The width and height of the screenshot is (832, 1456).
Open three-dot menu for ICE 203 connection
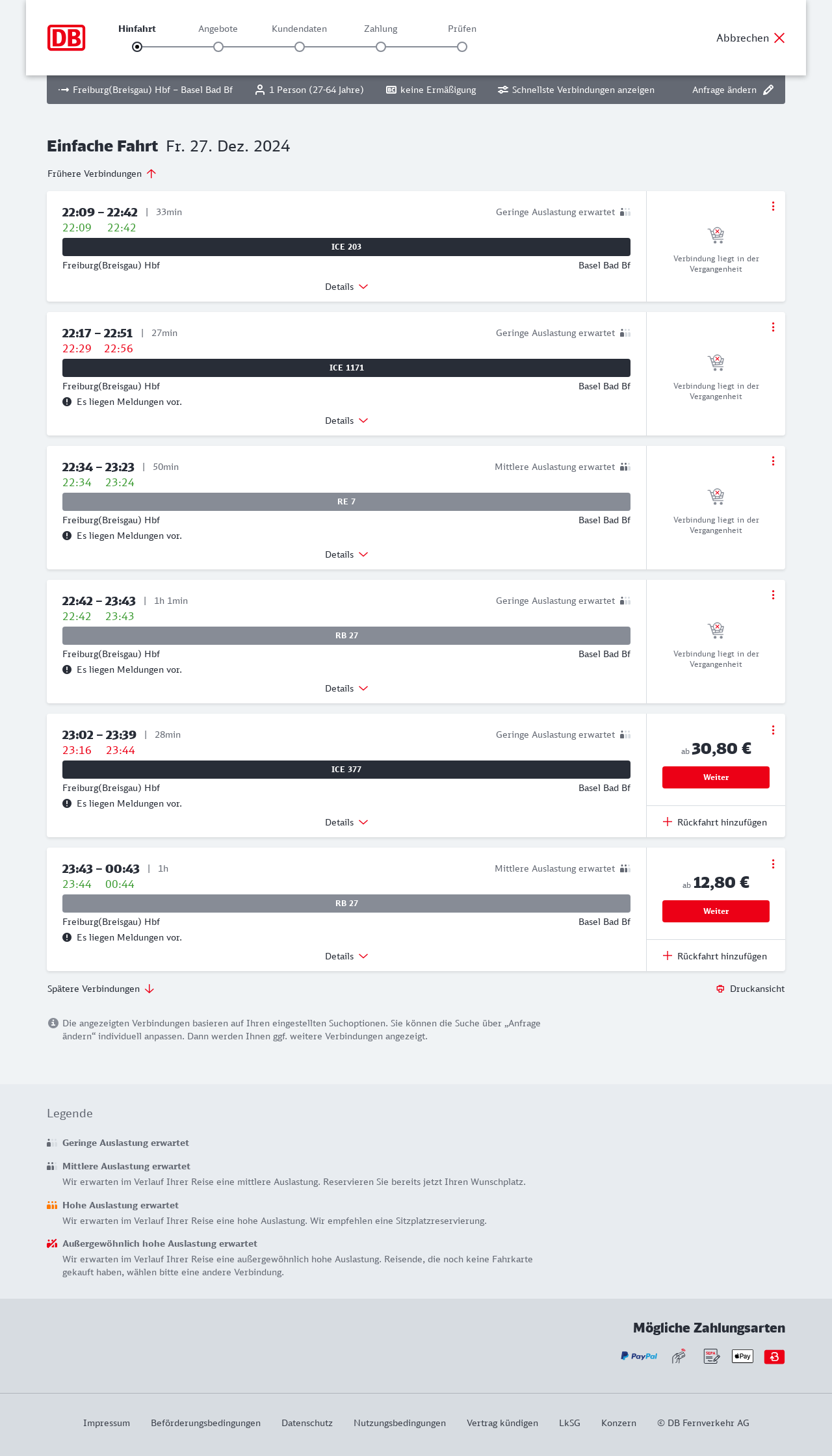point(773,206)
